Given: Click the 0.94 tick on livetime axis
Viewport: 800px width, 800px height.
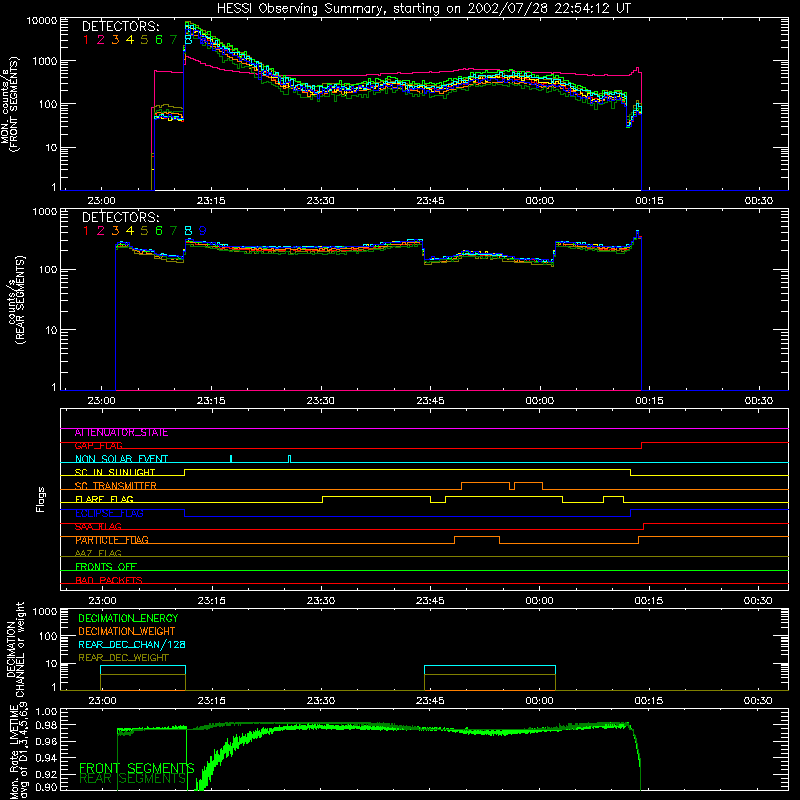Looking at the screenshot, I should pyautogui.click(x=47, y=758).
